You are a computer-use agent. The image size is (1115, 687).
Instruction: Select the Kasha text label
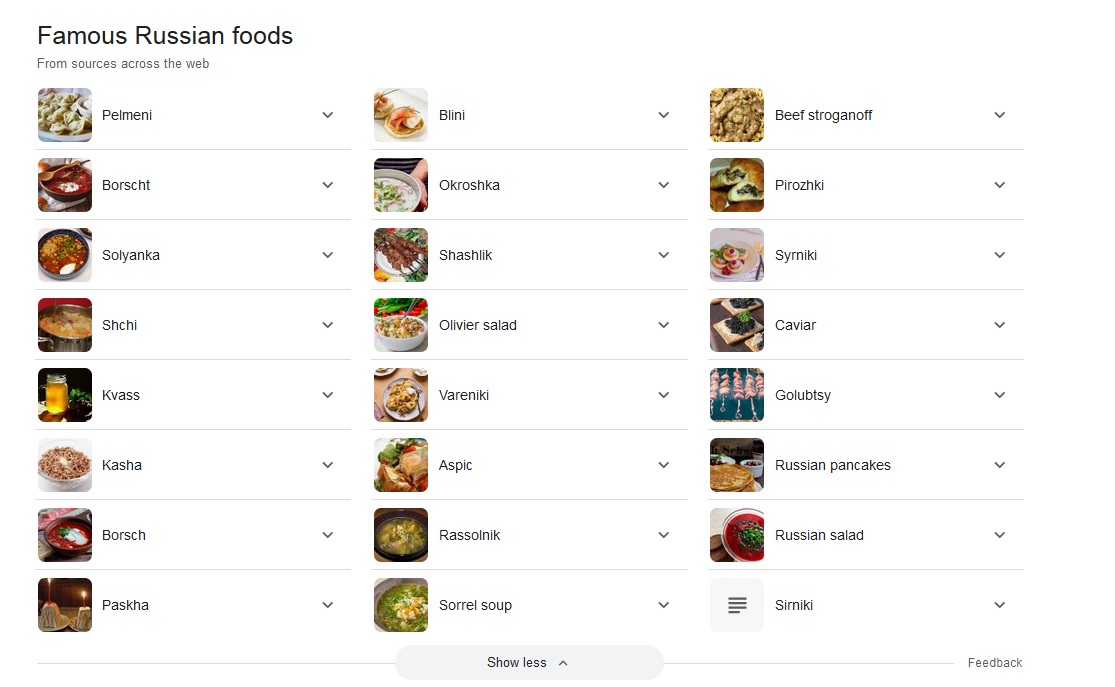tap(122, 465)
